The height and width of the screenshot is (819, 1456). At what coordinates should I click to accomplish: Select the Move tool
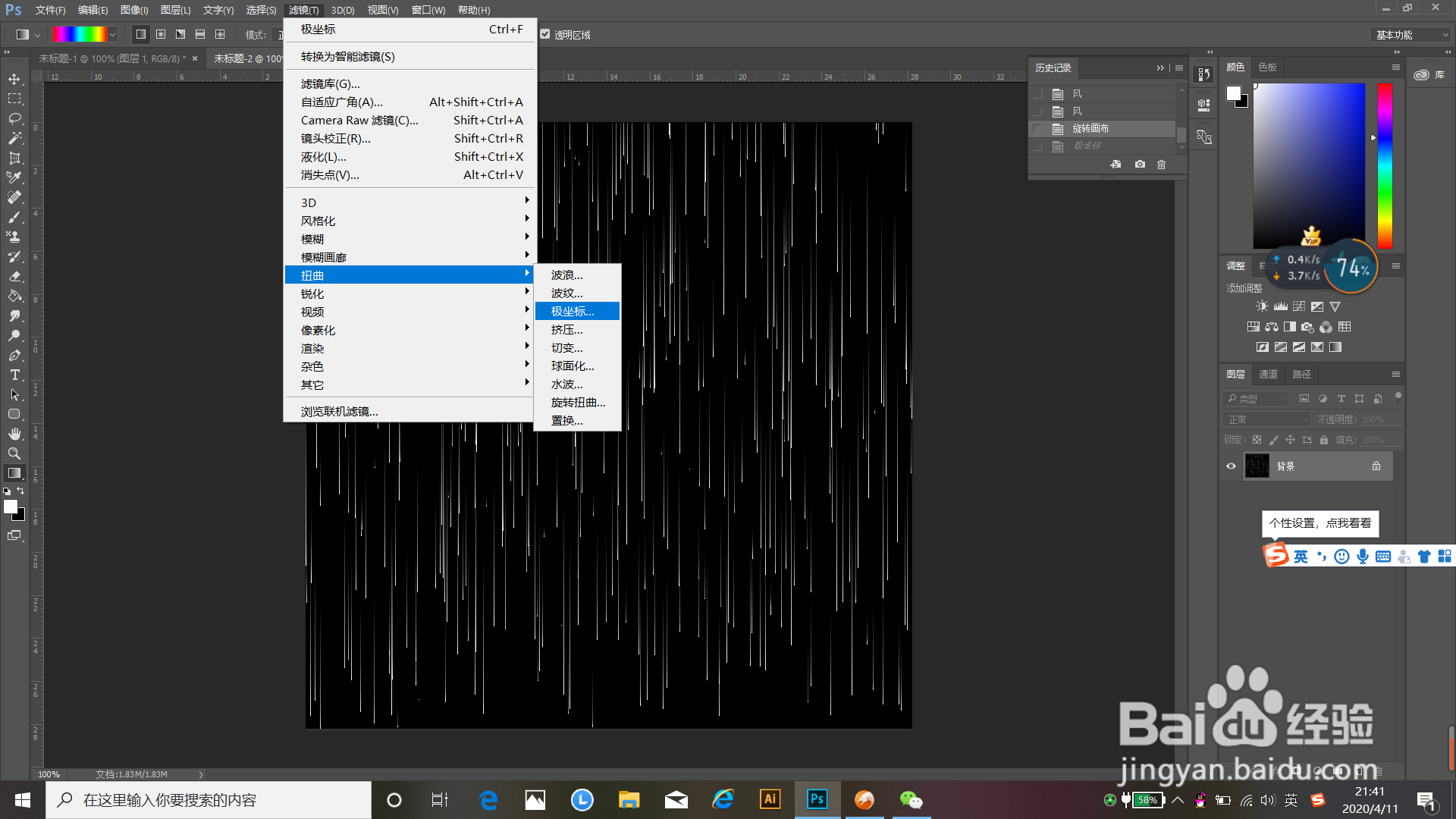coord(14,79)
